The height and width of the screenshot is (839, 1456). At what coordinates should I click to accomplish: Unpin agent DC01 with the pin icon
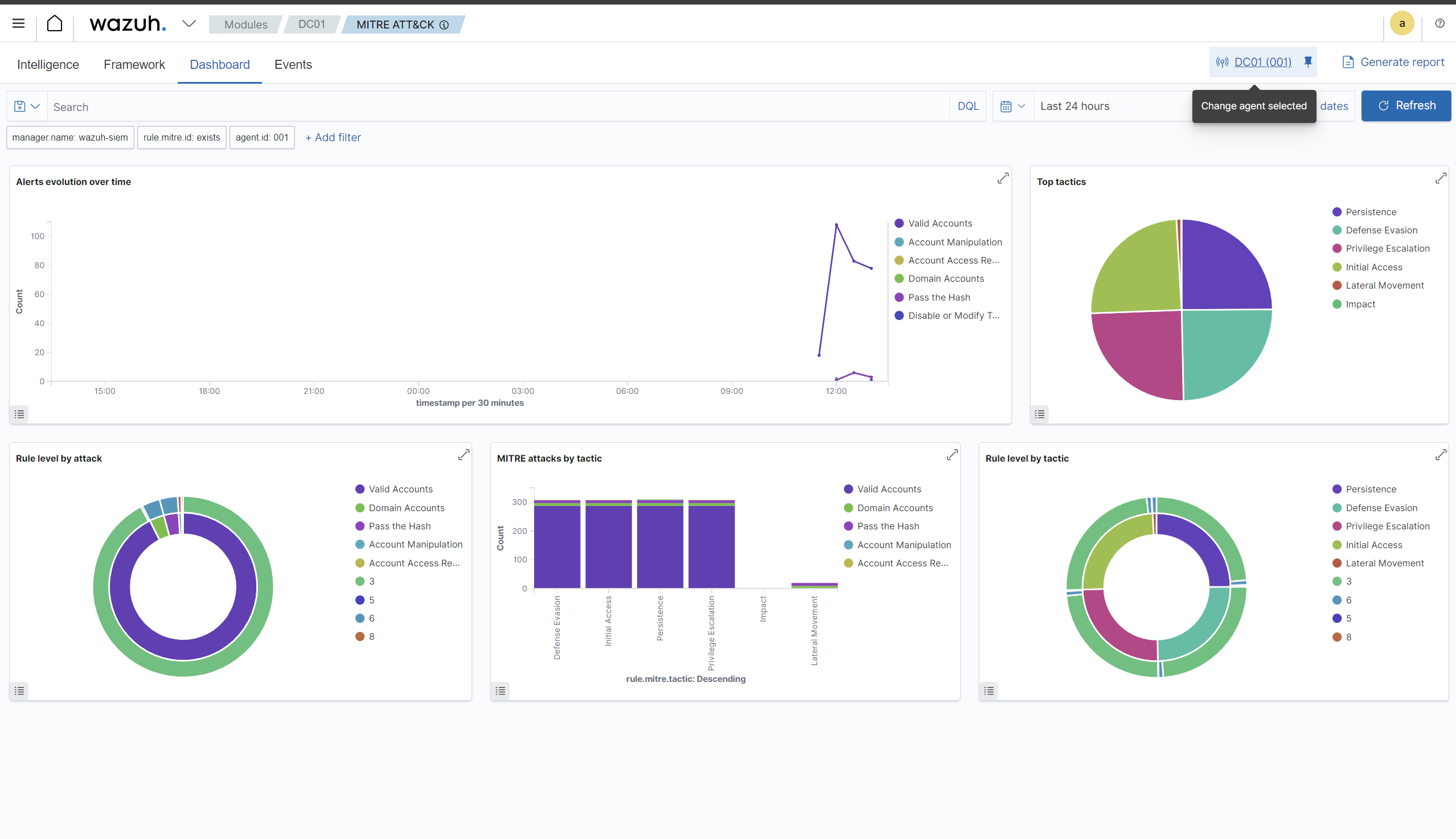point(1308,61)
